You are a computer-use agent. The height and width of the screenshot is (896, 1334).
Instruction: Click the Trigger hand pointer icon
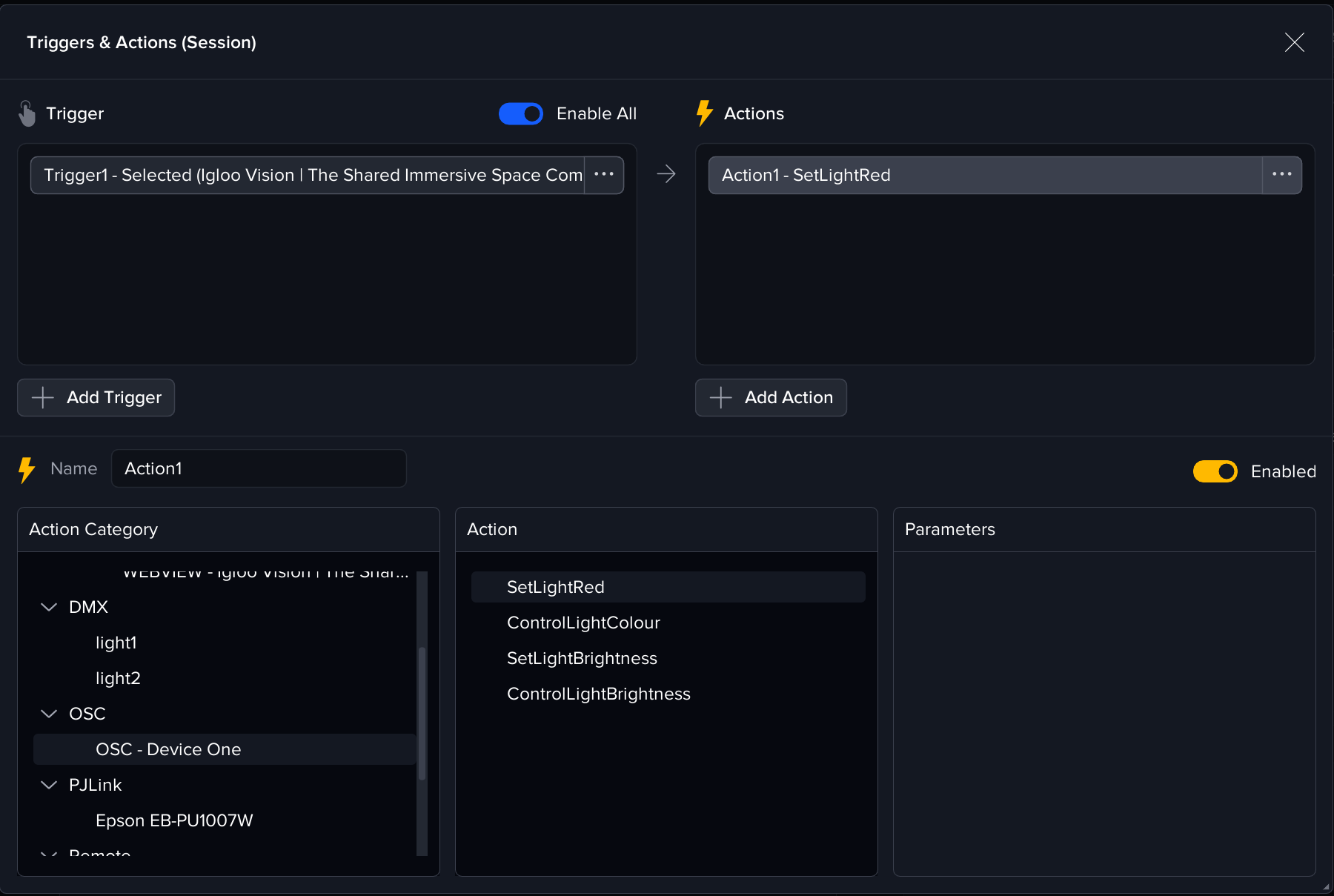27,113
